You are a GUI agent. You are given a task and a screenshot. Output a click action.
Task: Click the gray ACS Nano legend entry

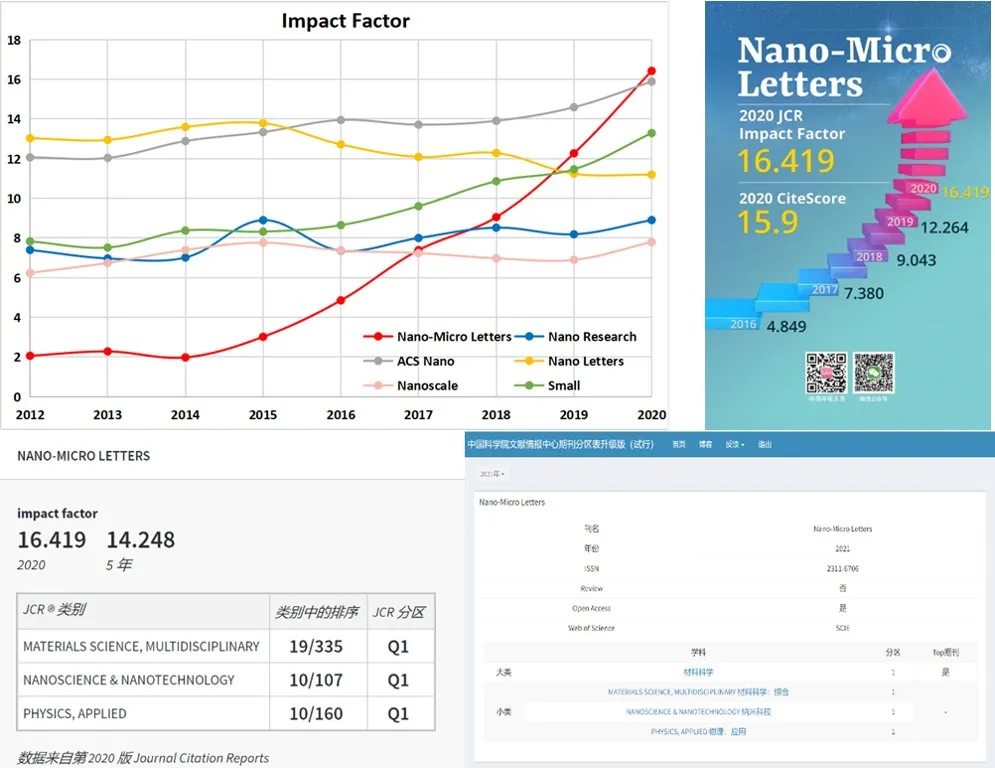pyautogui.click(x=409, y=361)
